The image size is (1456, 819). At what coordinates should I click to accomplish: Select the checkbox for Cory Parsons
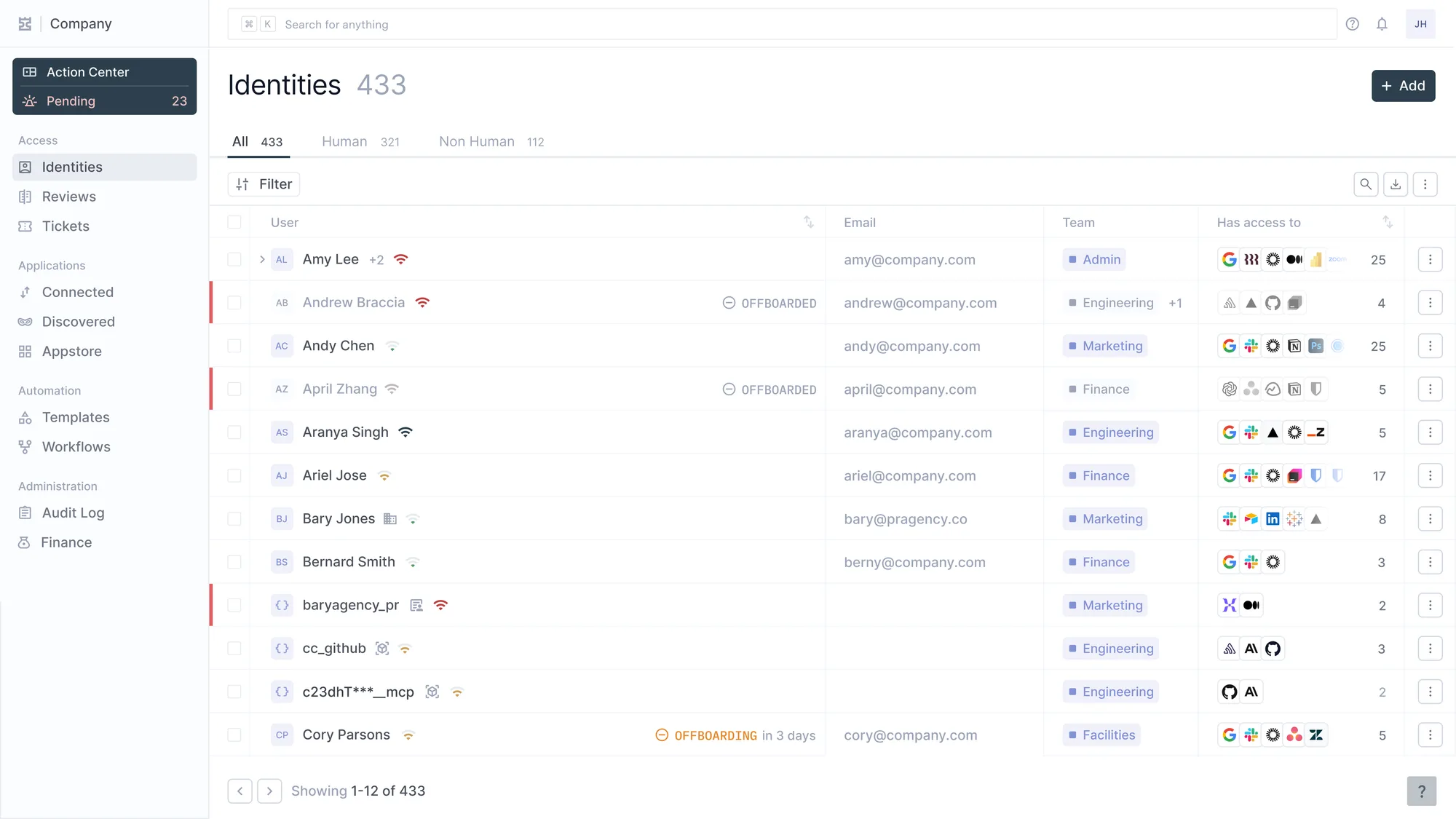click(x=234, y=735)
